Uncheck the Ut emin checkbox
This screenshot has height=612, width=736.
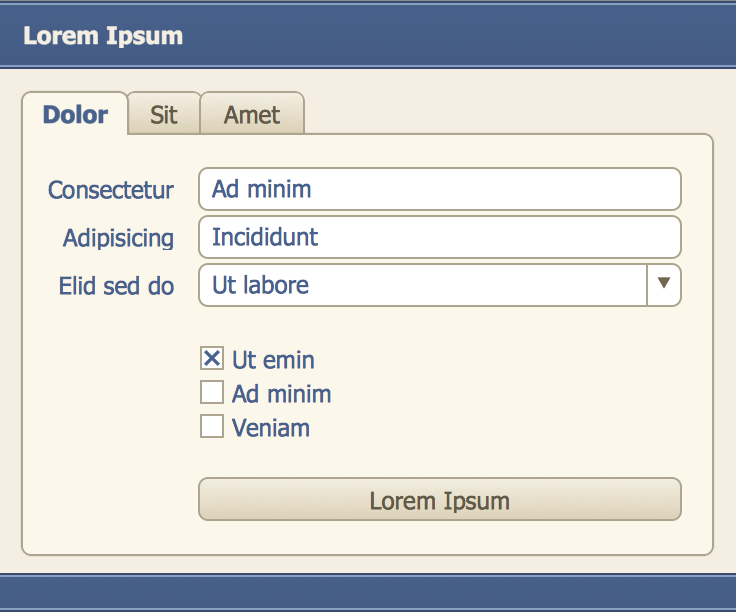212,359
